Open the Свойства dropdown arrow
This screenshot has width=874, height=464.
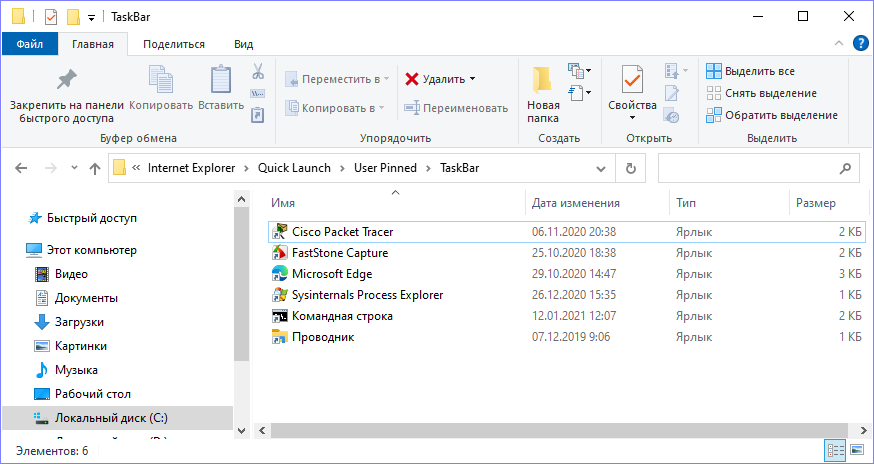point(632,117)
